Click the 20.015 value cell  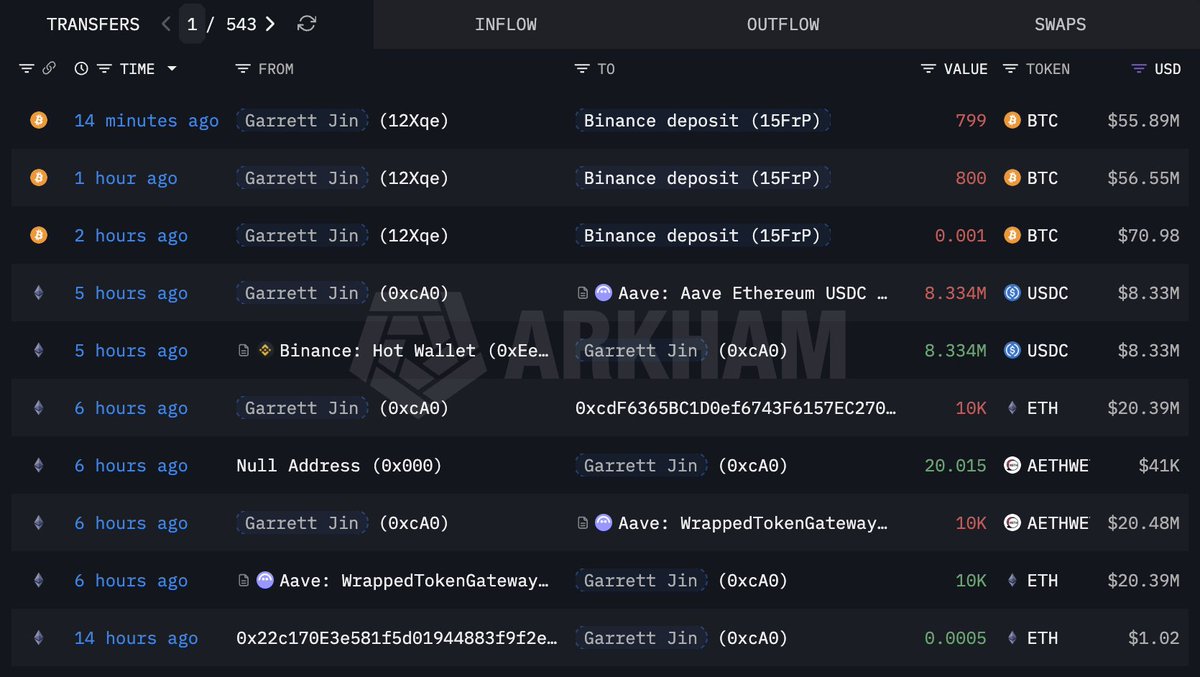point(955,465)
